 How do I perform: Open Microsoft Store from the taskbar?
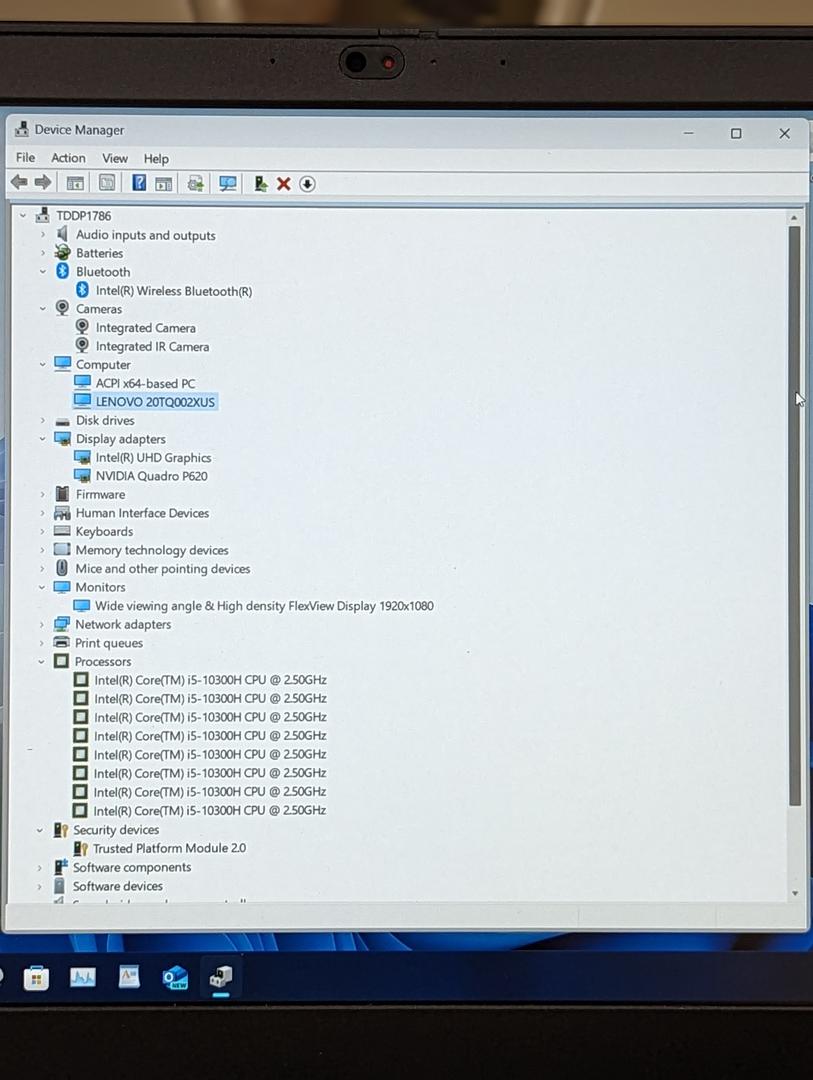(x=36, y=977)
